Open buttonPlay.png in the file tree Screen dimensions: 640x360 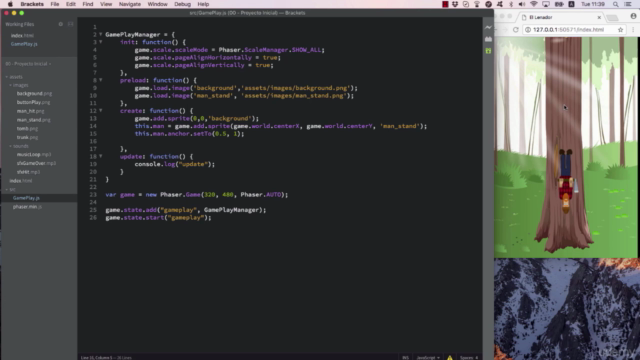point(33,102)
